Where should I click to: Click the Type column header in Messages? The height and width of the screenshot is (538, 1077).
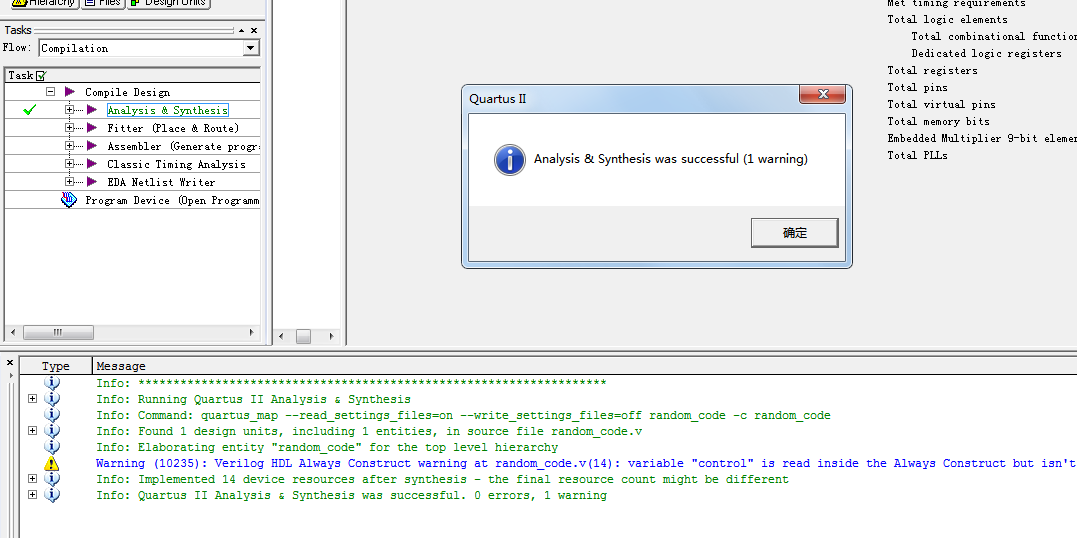point(56,366)
